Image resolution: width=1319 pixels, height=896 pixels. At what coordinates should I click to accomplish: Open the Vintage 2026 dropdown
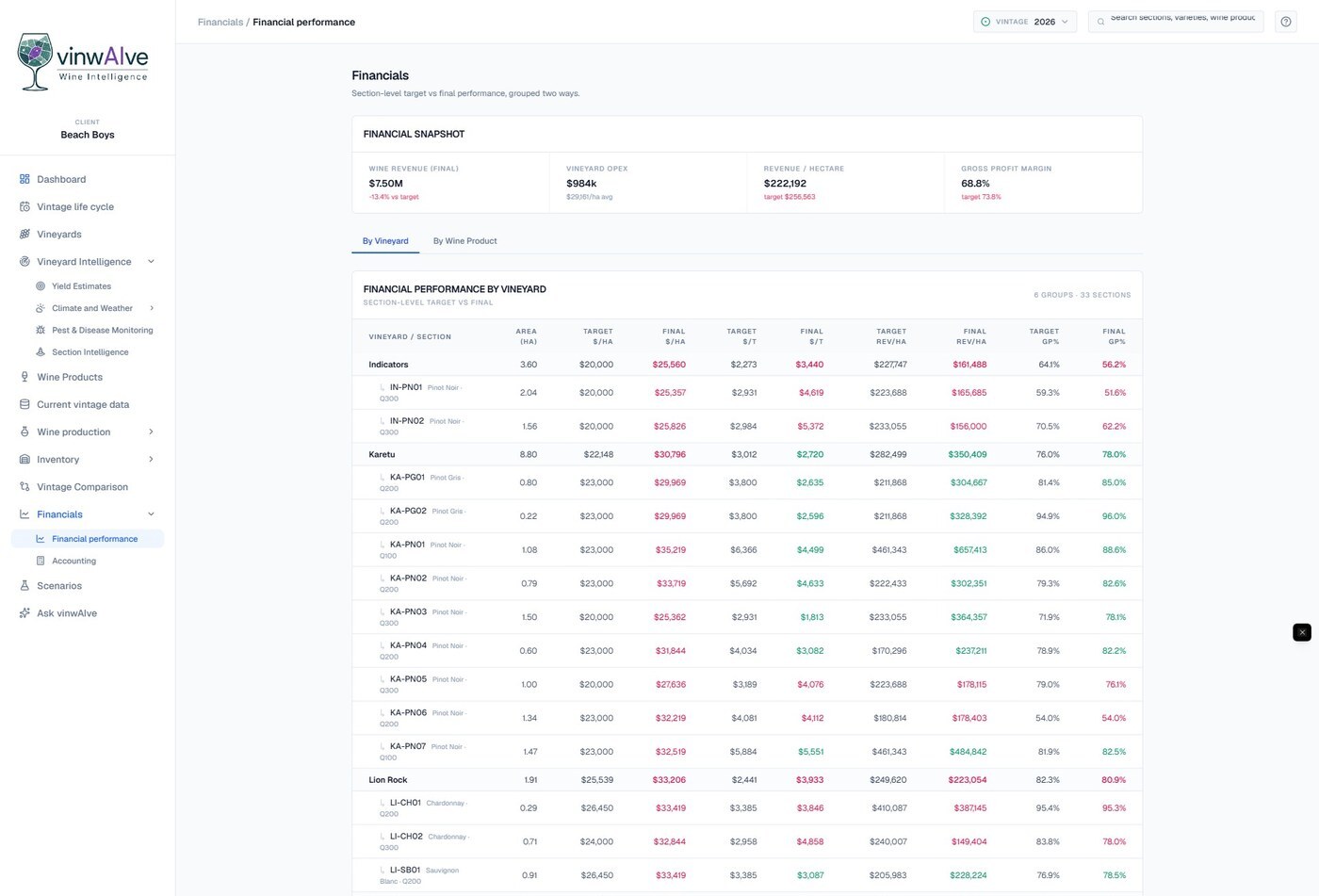(1025, 22)
